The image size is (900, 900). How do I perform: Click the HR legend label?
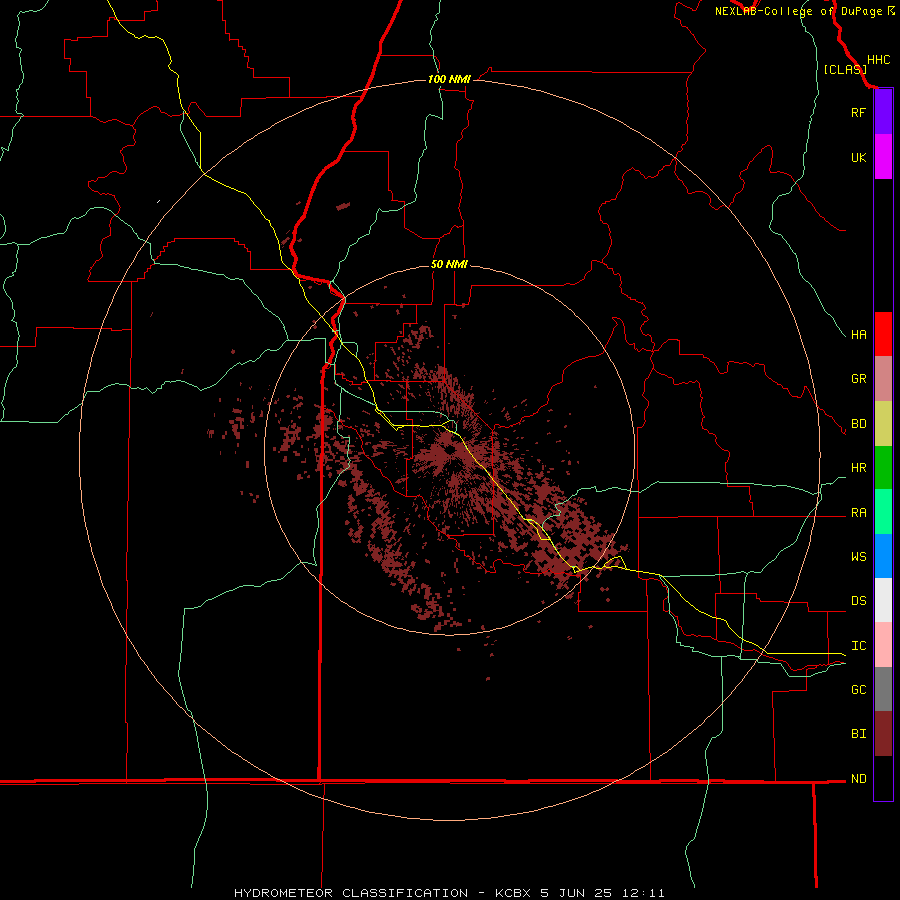[x=858, y=468]
